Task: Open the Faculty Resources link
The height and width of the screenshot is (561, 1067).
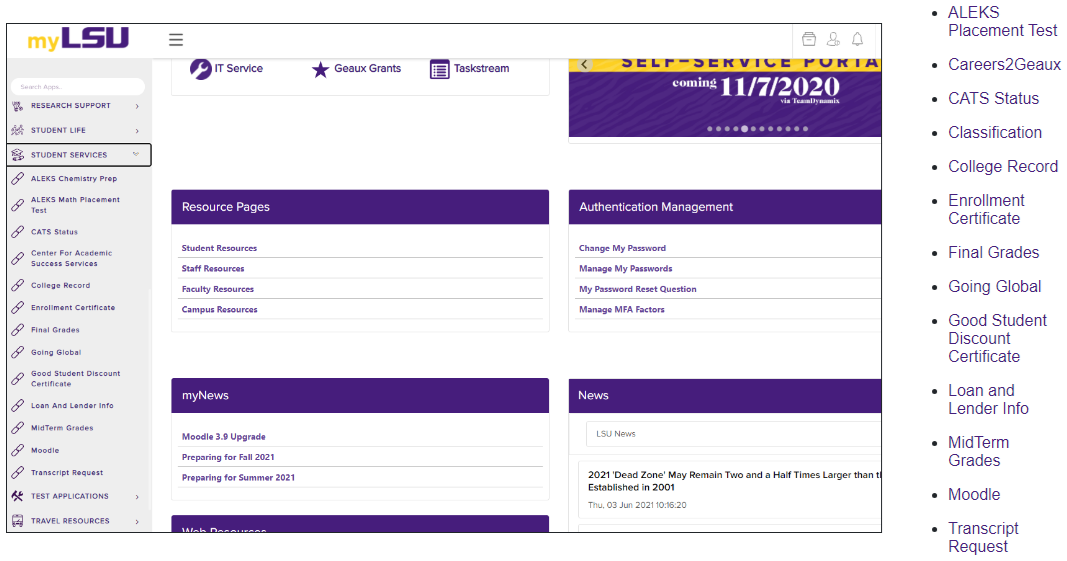Action: [218, 289]
